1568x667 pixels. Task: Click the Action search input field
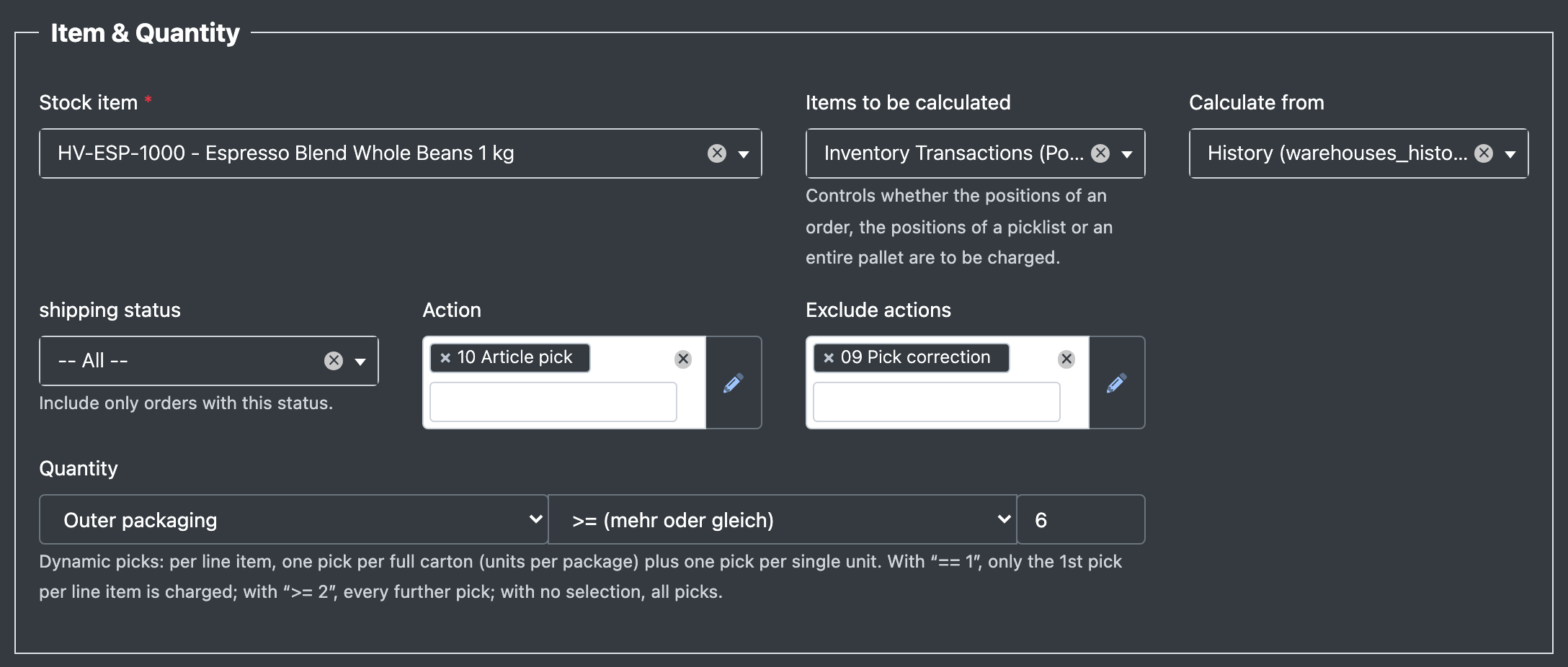pyautogui.click(x=553, y=402)
